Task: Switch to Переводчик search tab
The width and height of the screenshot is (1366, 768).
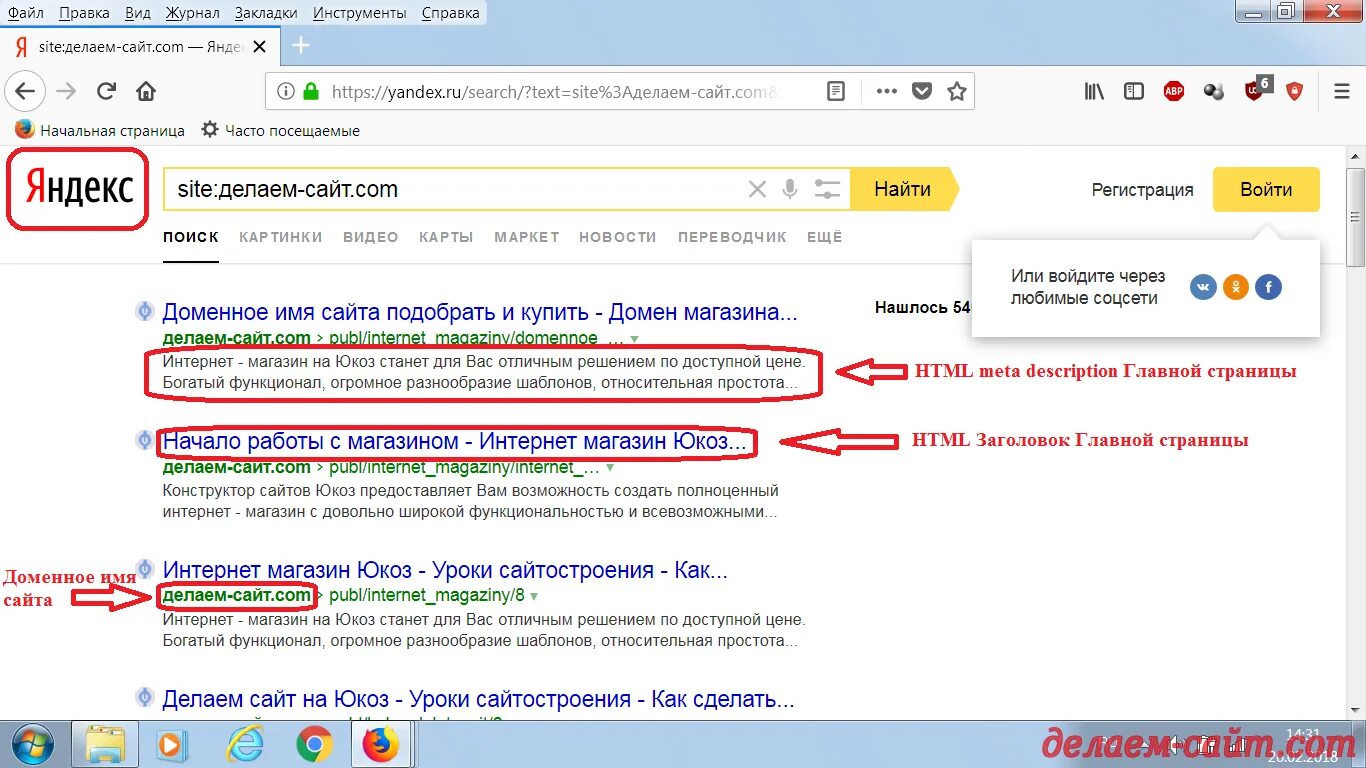Action: pos(732,237)
